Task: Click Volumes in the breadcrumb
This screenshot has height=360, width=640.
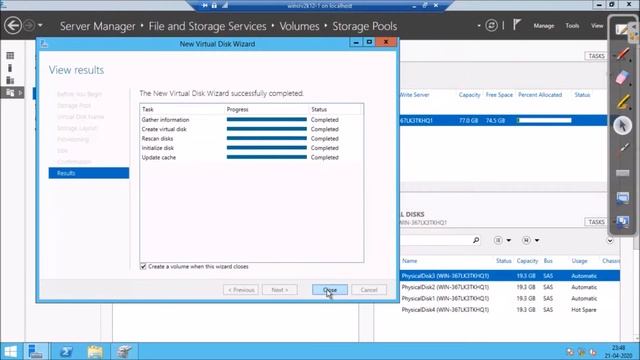Action: tap(299, 26)
